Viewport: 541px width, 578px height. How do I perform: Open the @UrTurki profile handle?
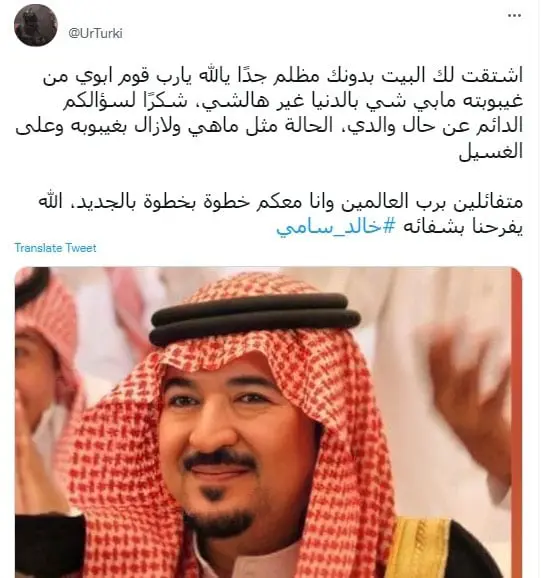95,33
